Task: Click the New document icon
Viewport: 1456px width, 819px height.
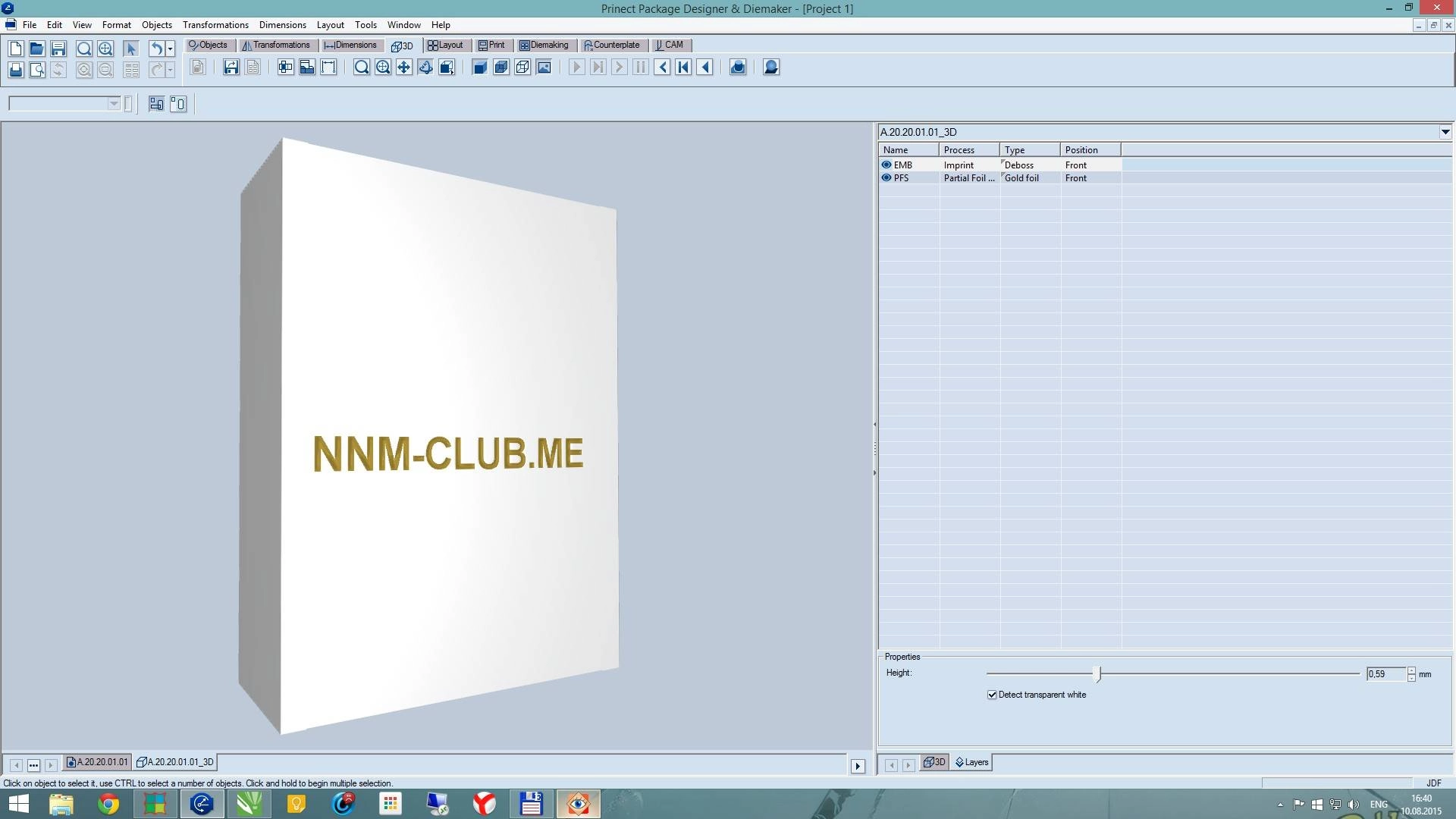Action: pos(16,49)
